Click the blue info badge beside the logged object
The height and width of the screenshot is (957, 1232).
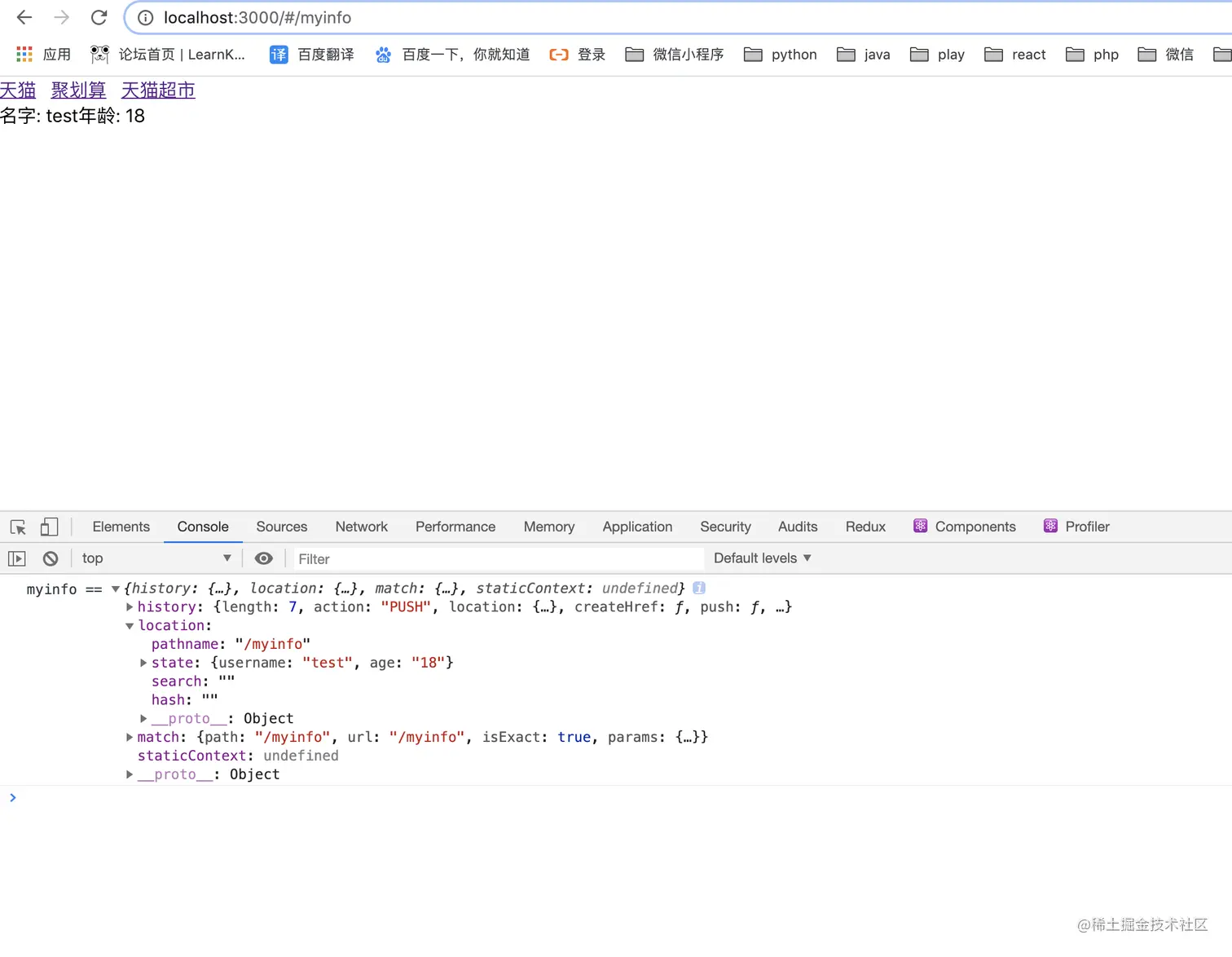coord(699,588)
